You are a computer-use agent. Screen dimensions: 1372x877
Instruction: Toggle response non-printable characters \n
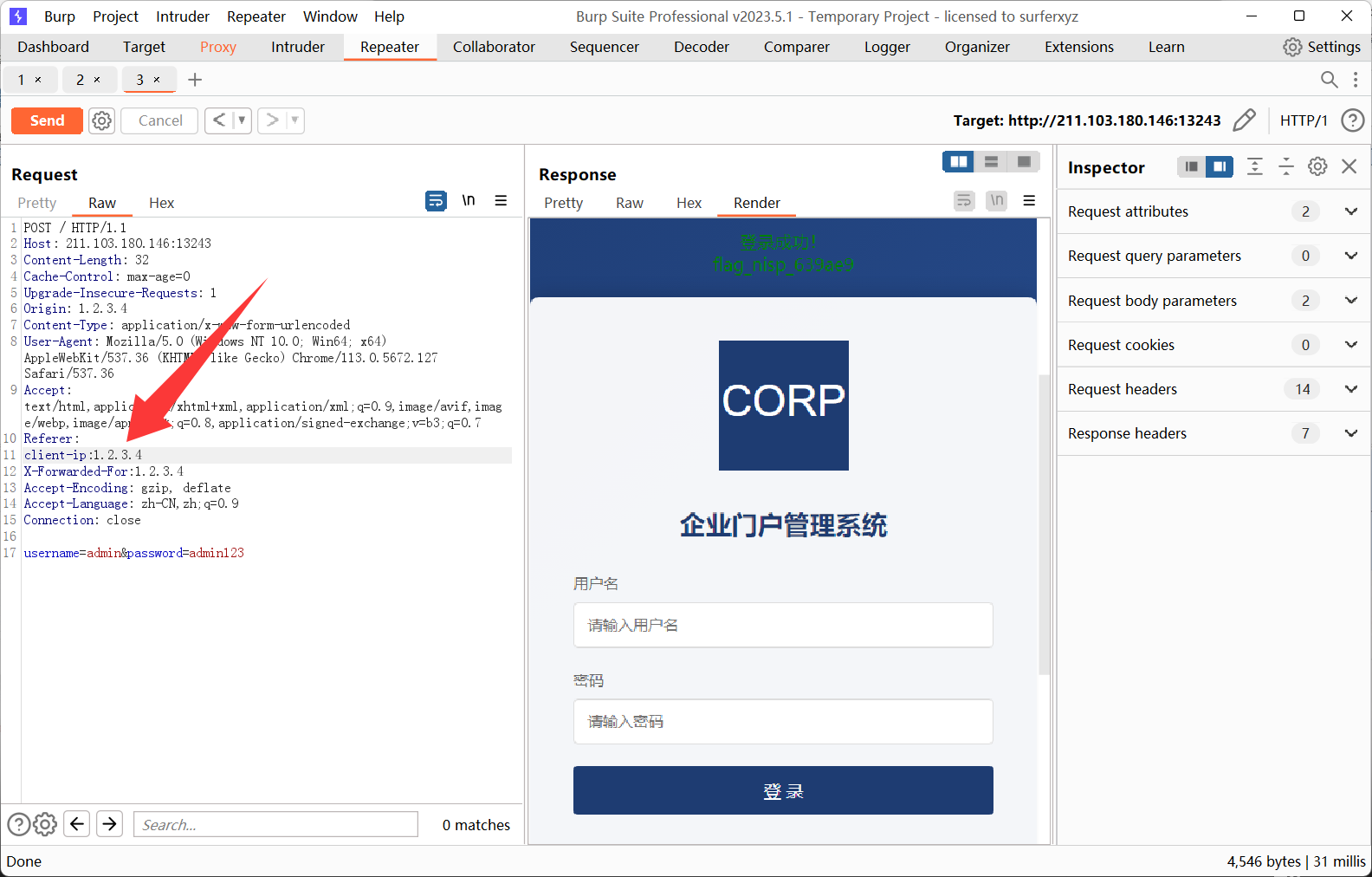997,201
